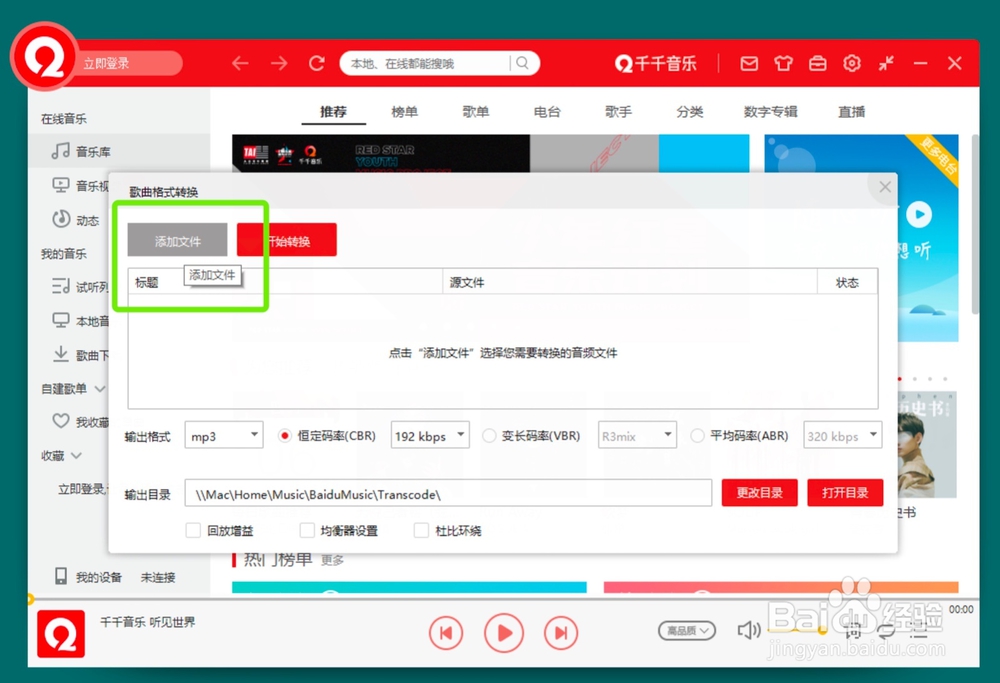1000x683 pixels.
Task: Click the 状态 column header
Action: [847, 282]
